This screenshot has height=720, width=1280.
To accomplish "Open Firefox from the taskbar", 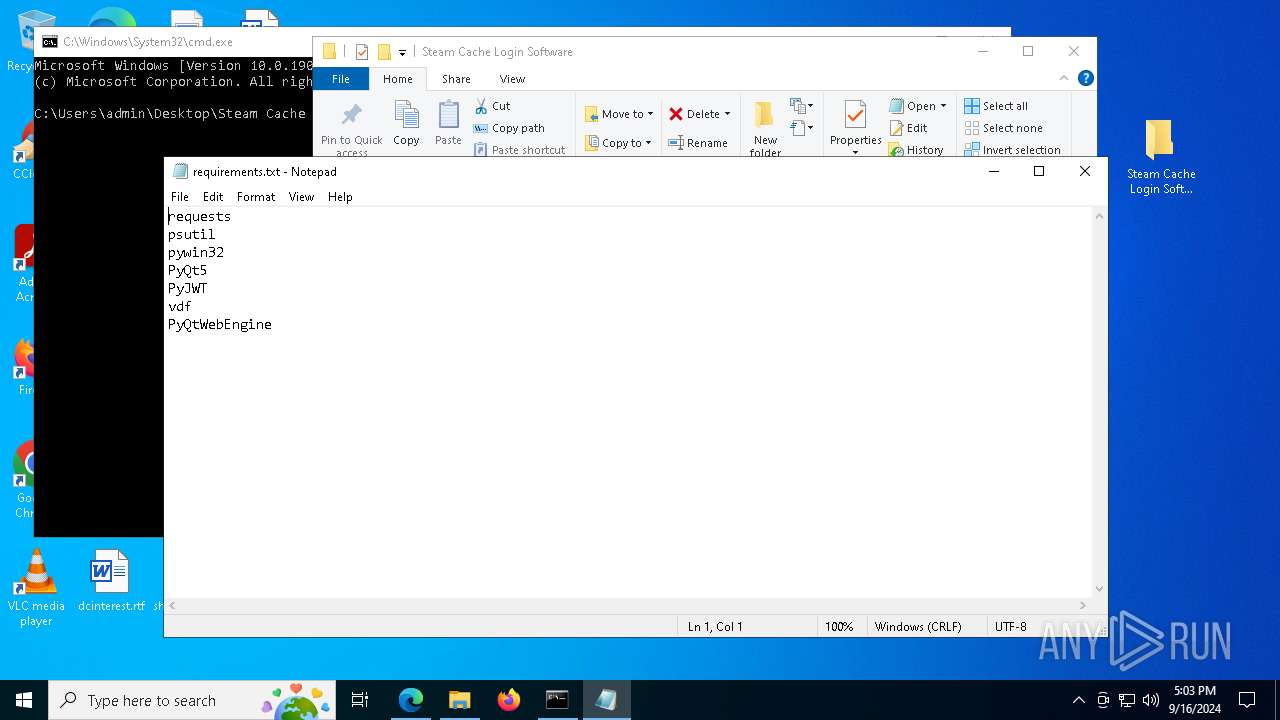I will pos(509,700).
